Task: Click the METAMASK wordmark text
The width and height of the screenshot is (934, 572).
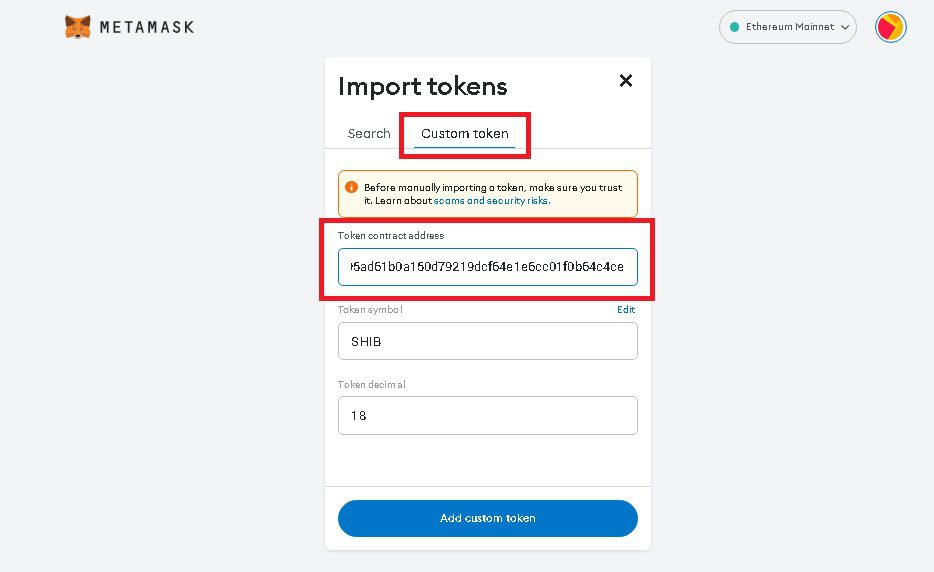Action: [147, 27]
